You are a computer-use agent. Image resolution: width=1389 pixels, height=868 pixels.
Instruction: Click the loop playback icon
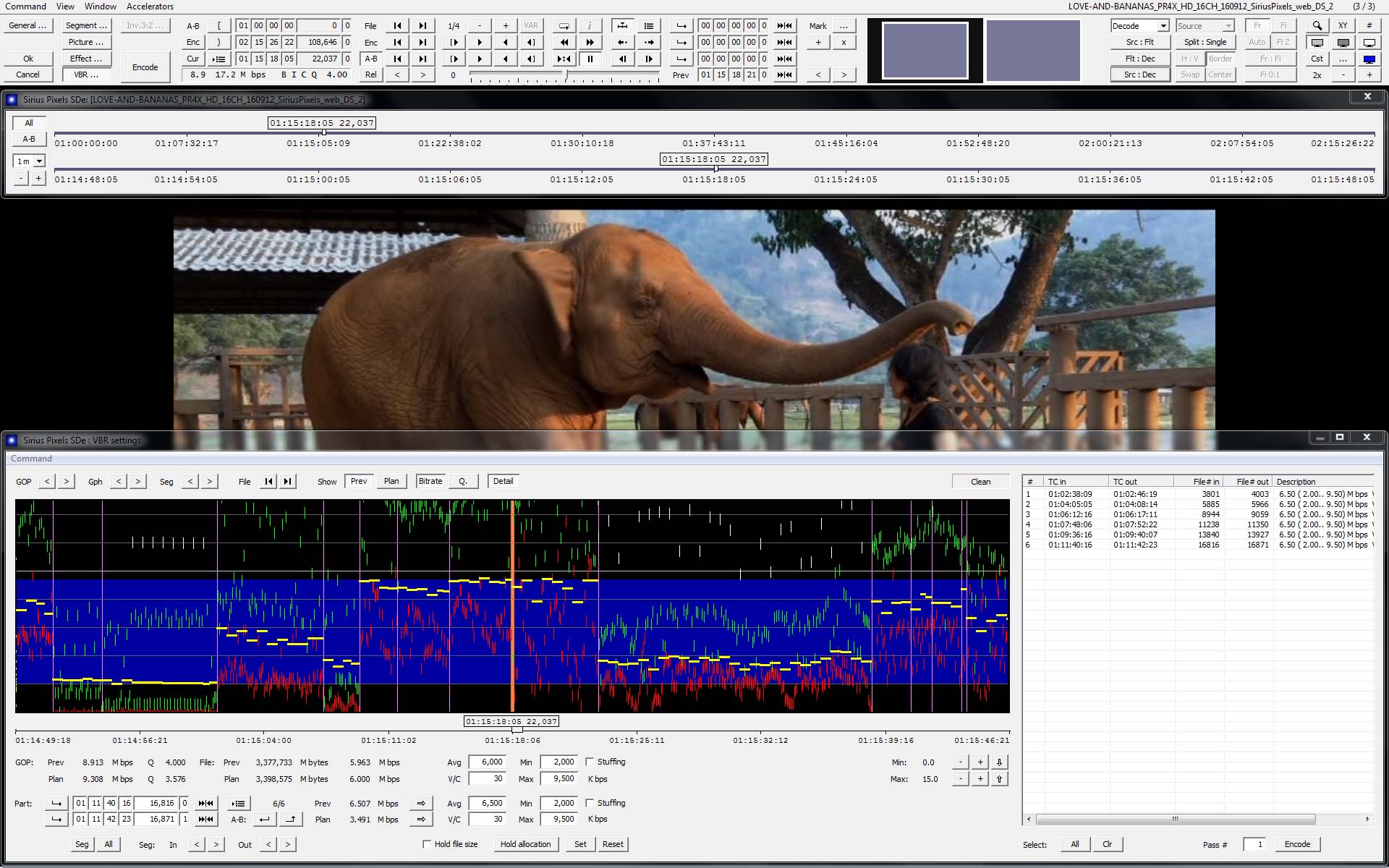[564, 25]
